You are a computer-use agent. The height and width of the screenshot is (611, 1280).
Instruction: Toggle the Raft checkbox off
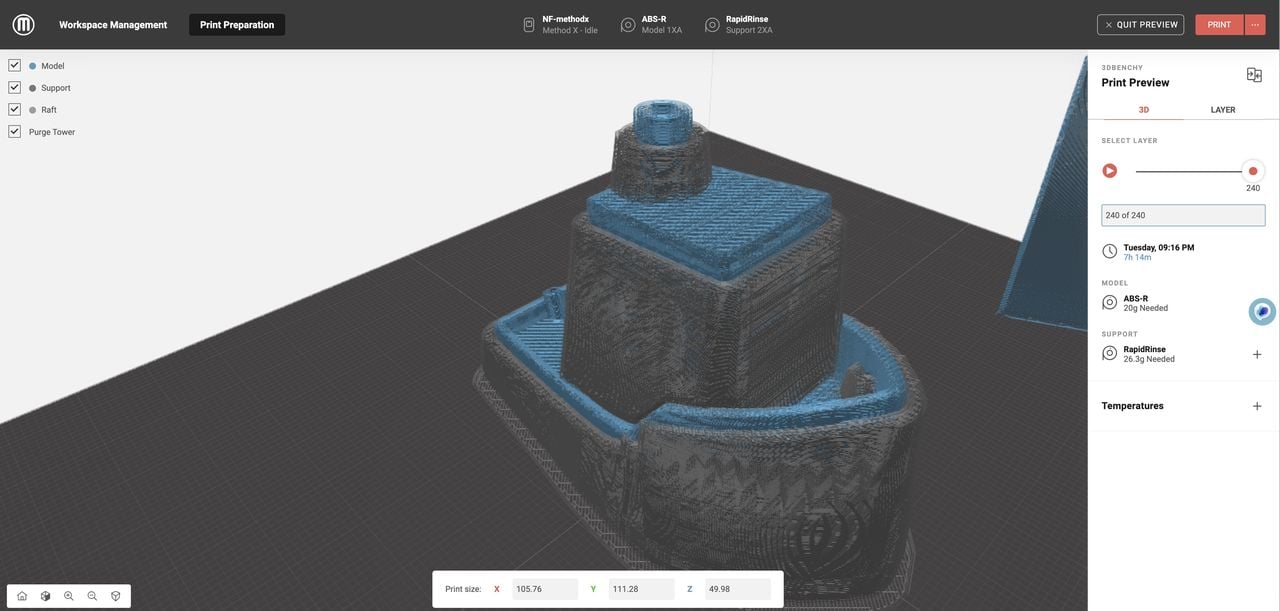(x=14, y=109)
